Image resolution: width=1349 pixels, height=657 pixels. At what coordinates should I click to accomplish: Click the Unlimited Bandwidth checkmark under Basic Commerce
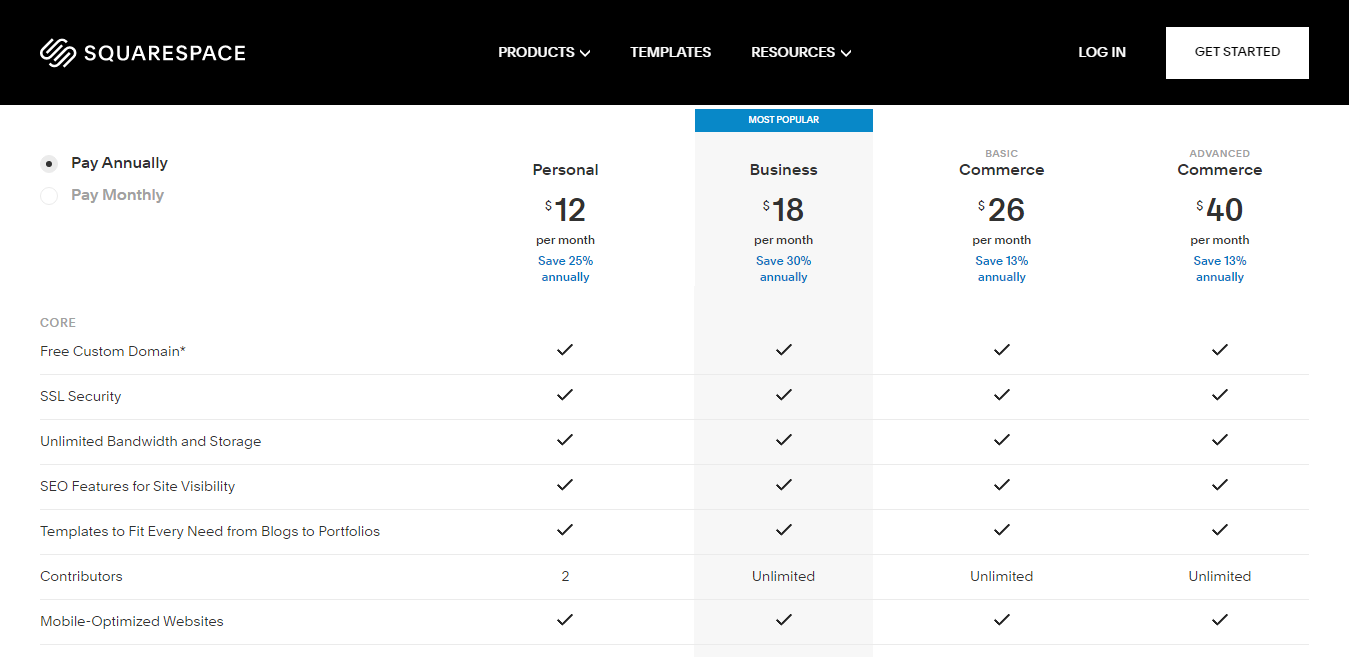point(1001,439)
